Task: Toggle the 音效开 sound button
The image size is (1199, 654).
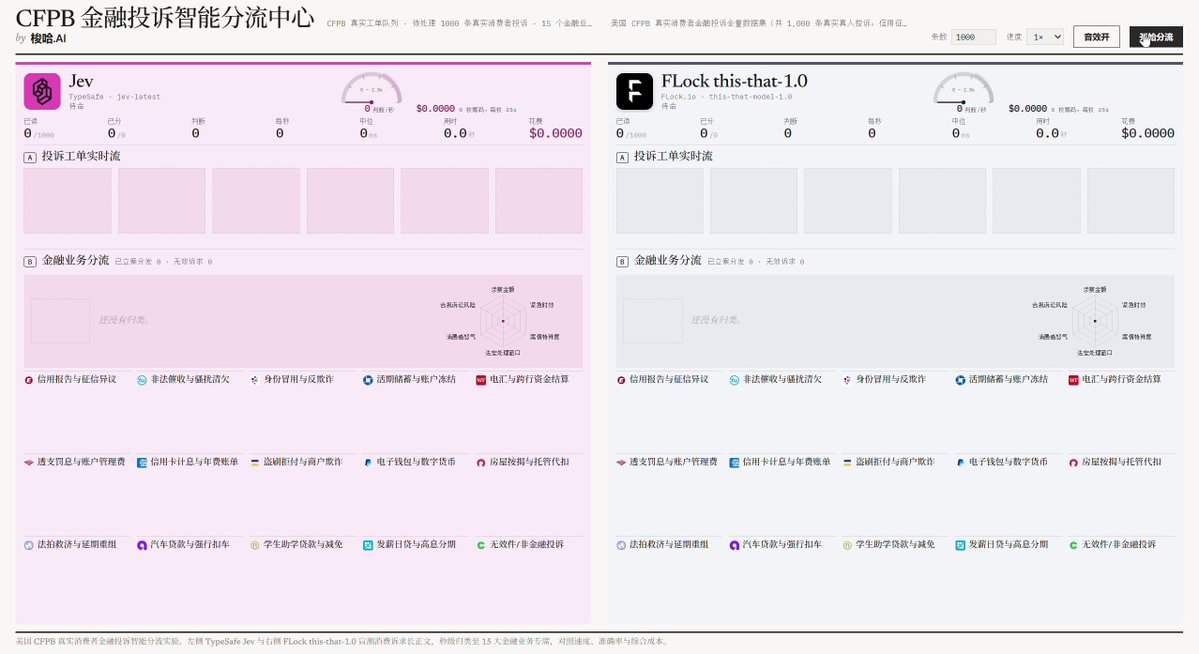Action: 1097,37
